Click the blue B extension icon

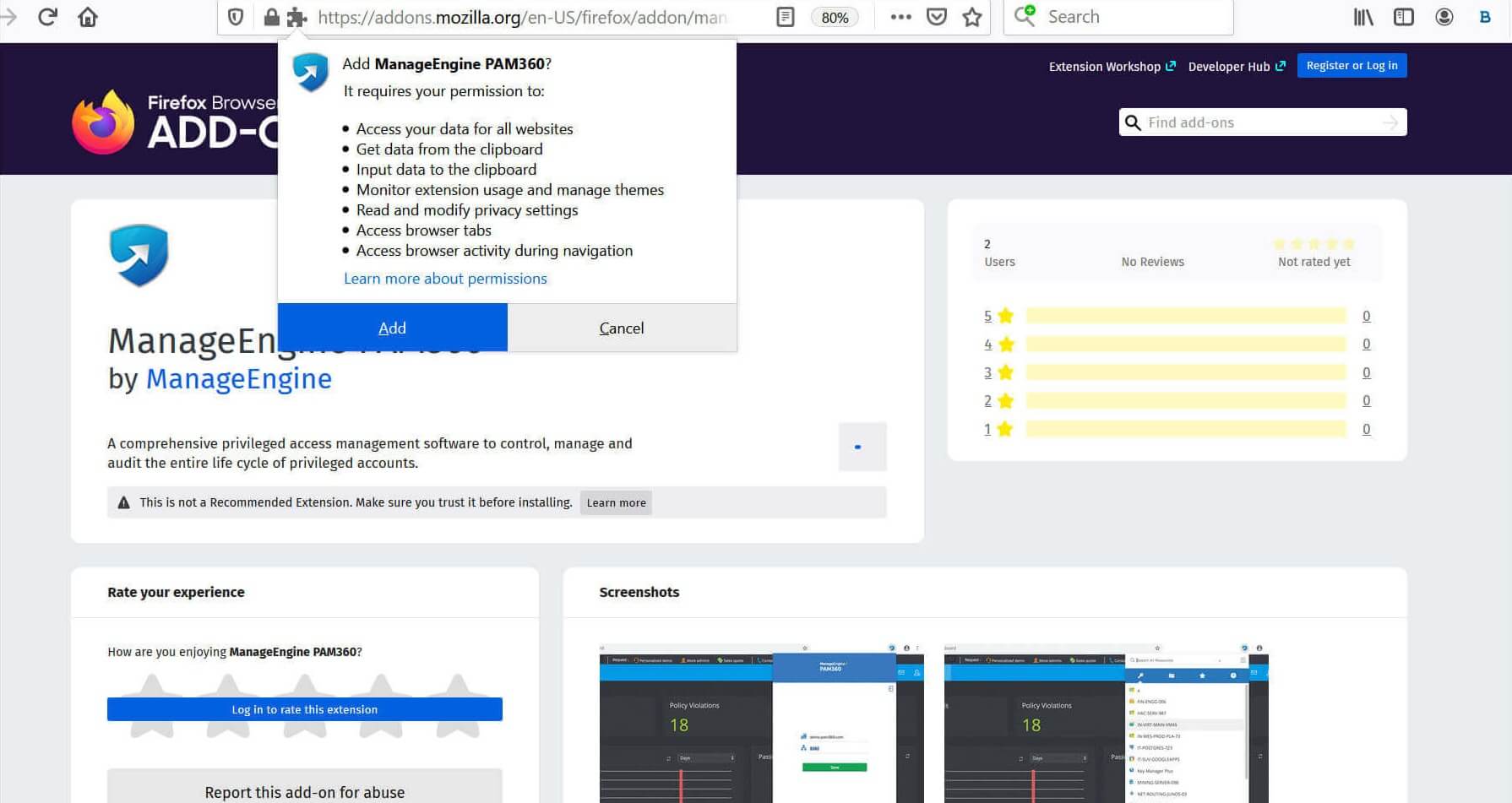(x=1485, y=17)
